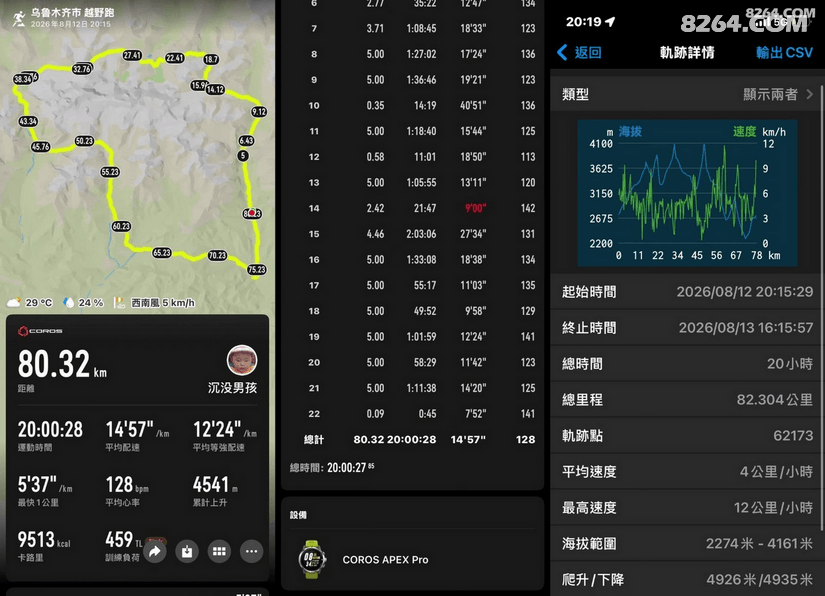Tap the 9.12 km marker on the map
The height and width of the screenshot is (596, 825).
(x=259, y=112)
